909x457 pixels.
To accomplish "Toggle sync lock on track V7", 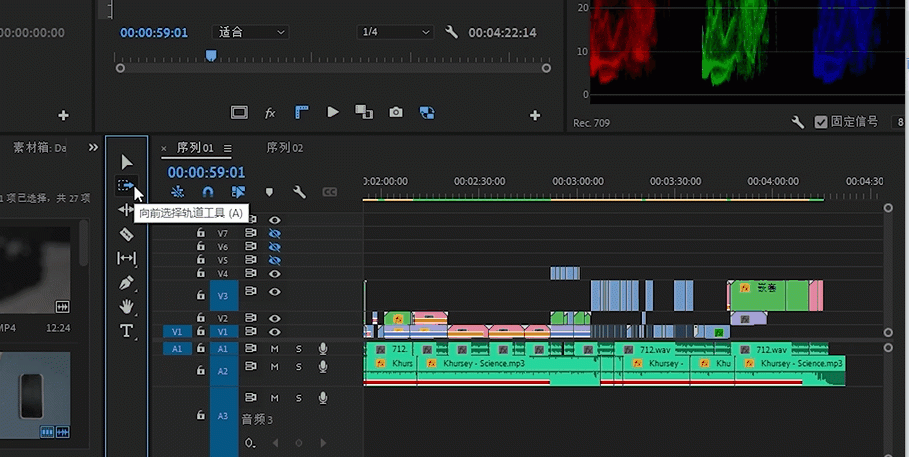I will pyautogui.click(x=250, y=233).
